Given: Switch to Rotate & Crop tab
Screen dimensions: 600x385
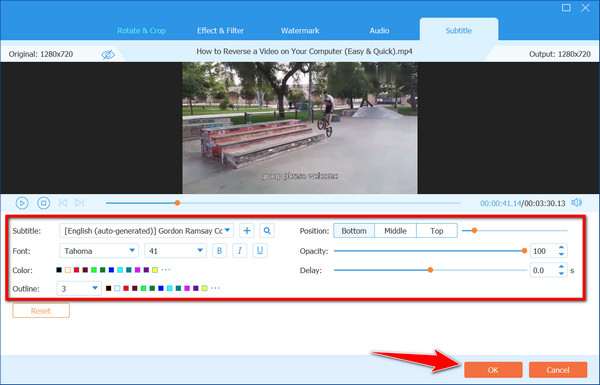Looking at the screenshot, I should 141,31.
